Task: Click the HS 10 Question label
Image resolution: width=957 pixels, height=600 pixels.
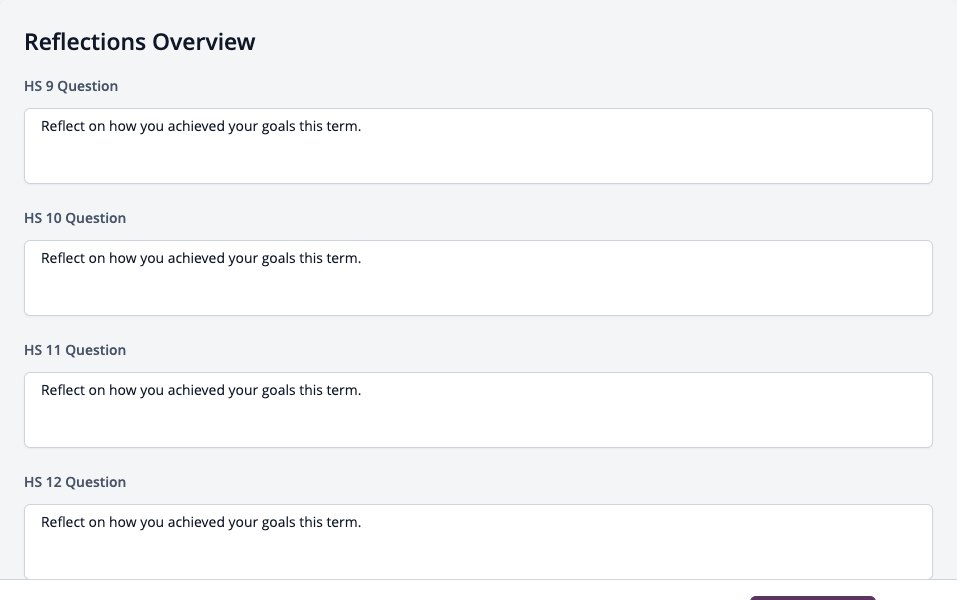Action: pyautogui.click(x=75, y=218)
